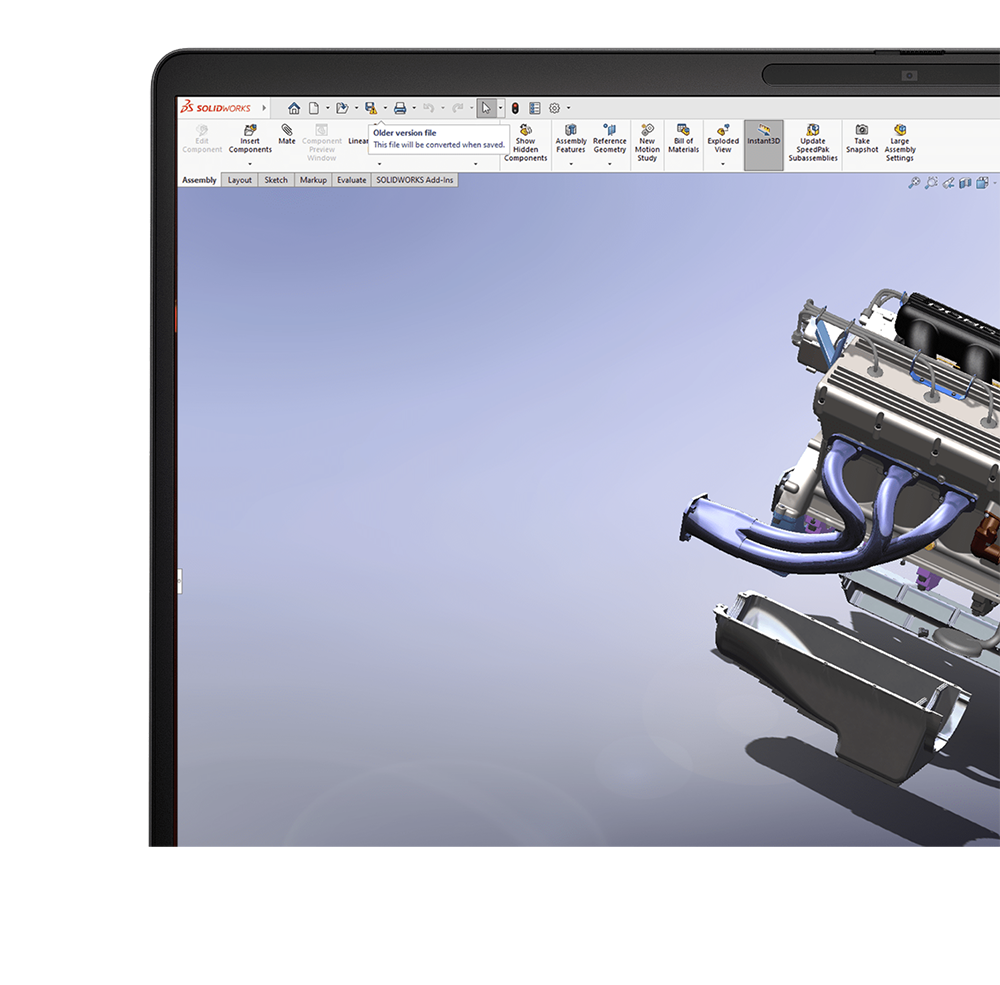The width and height of the screenshot is (1000, 985).
Task: Click the Print icon
Action: coord(400,108)
